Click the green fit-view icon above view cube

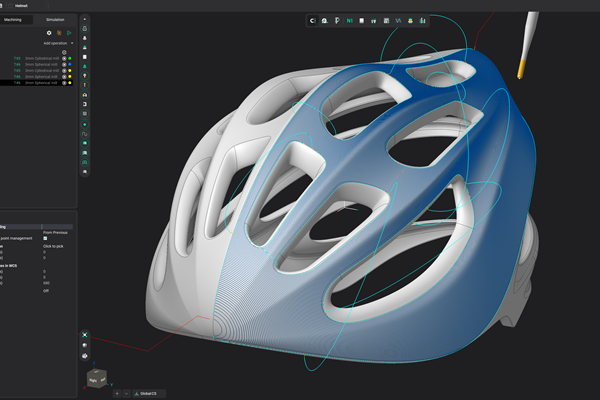[x=85, y=335]
